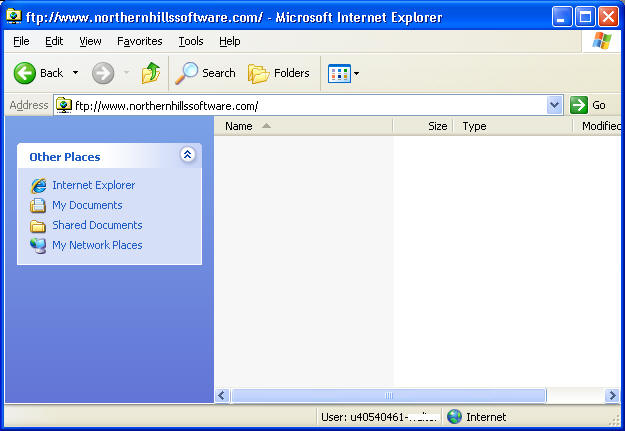Click the FTP address text field
Viewport: 625px width, 431px height.
tap(300, 105)
